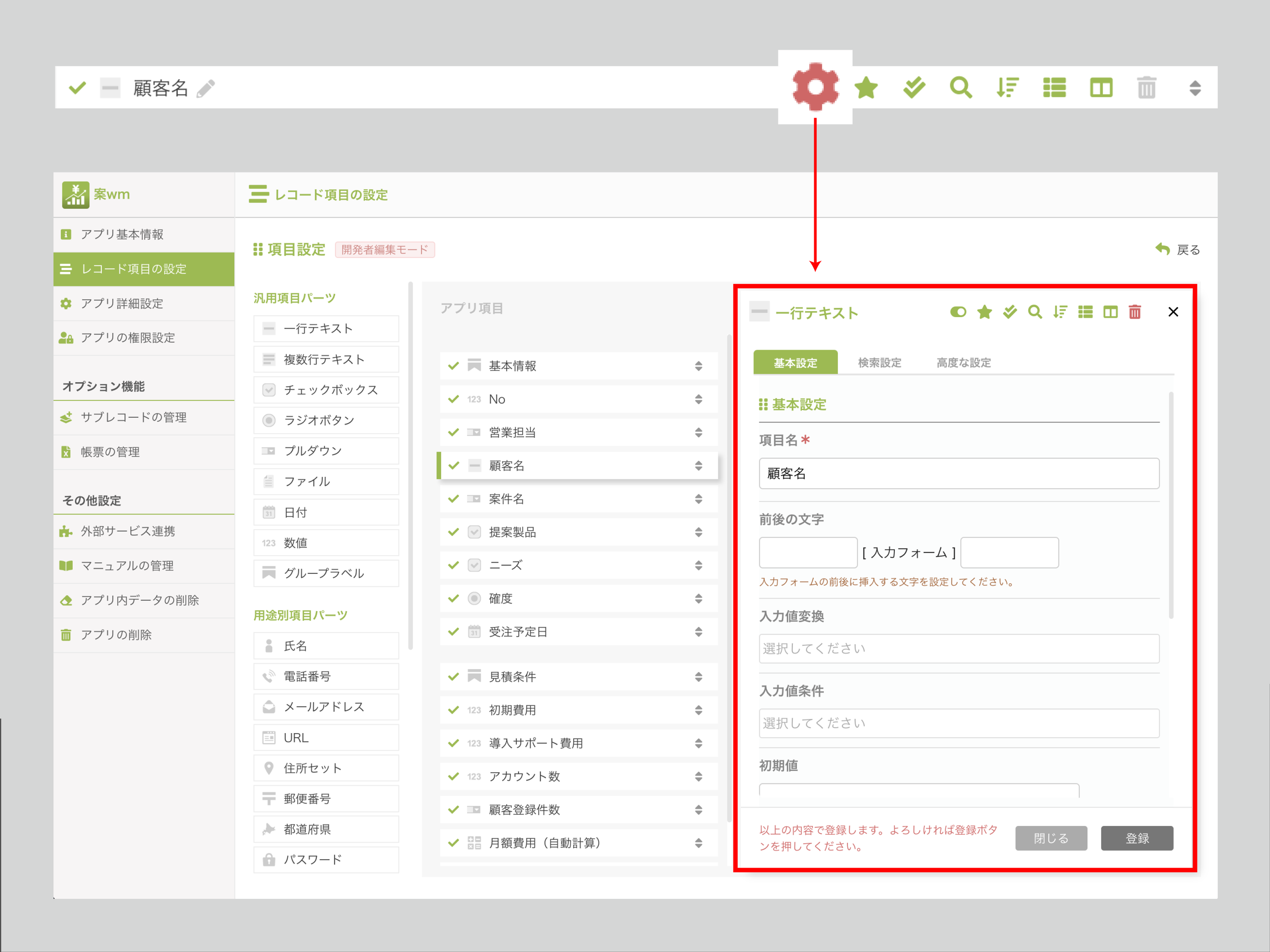
Task: Open アプリ基本情報 in sidebar
Action: point(144,234)
